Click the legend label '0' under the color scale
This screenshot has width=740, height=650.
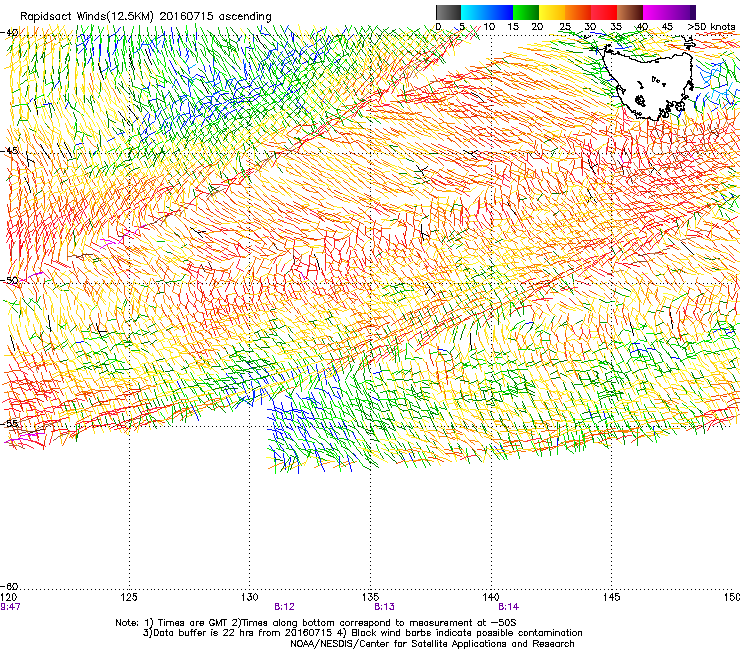click(438, 27)
